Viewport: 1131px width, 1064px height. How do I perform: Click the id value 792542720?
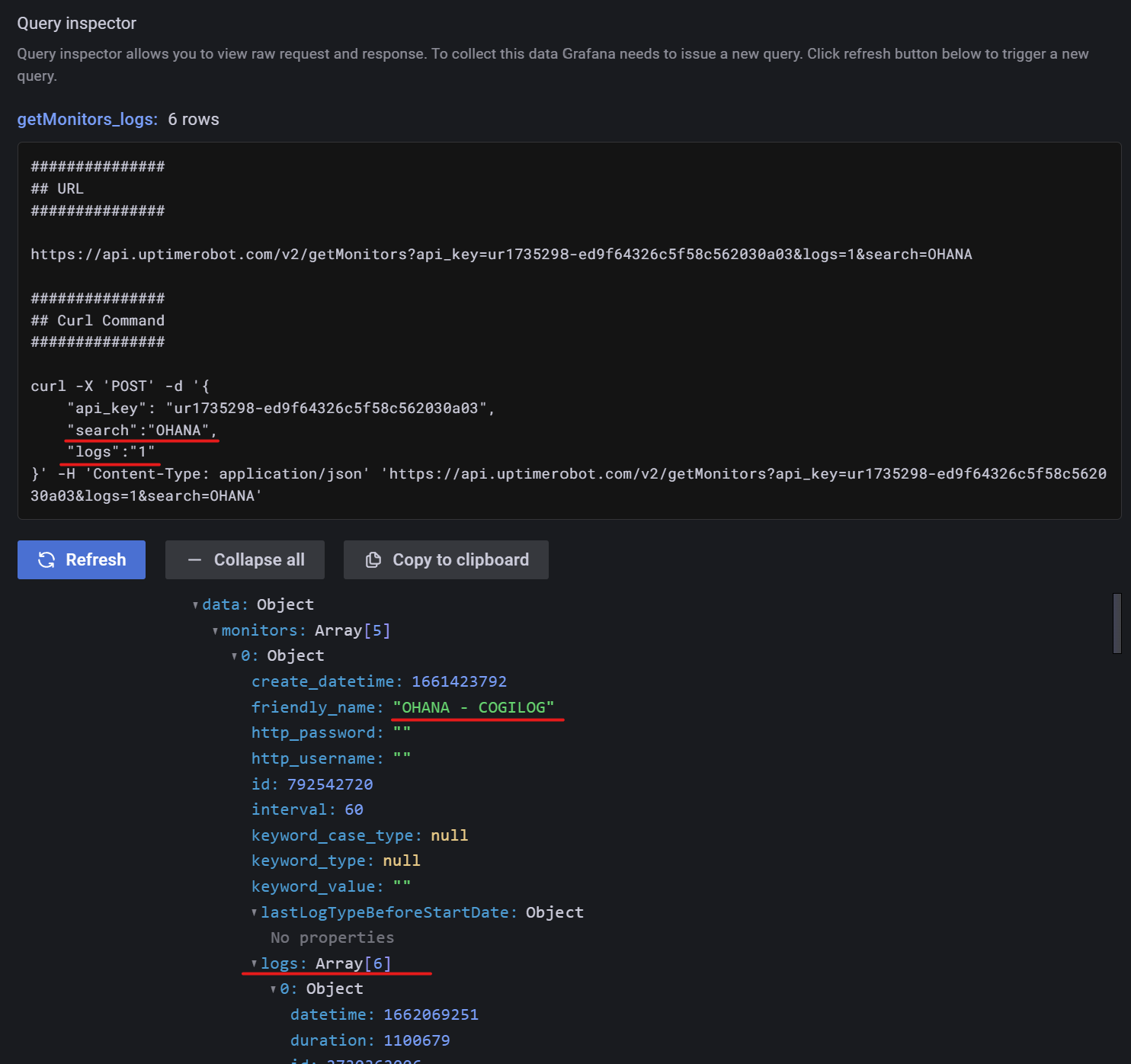[330, 784]
